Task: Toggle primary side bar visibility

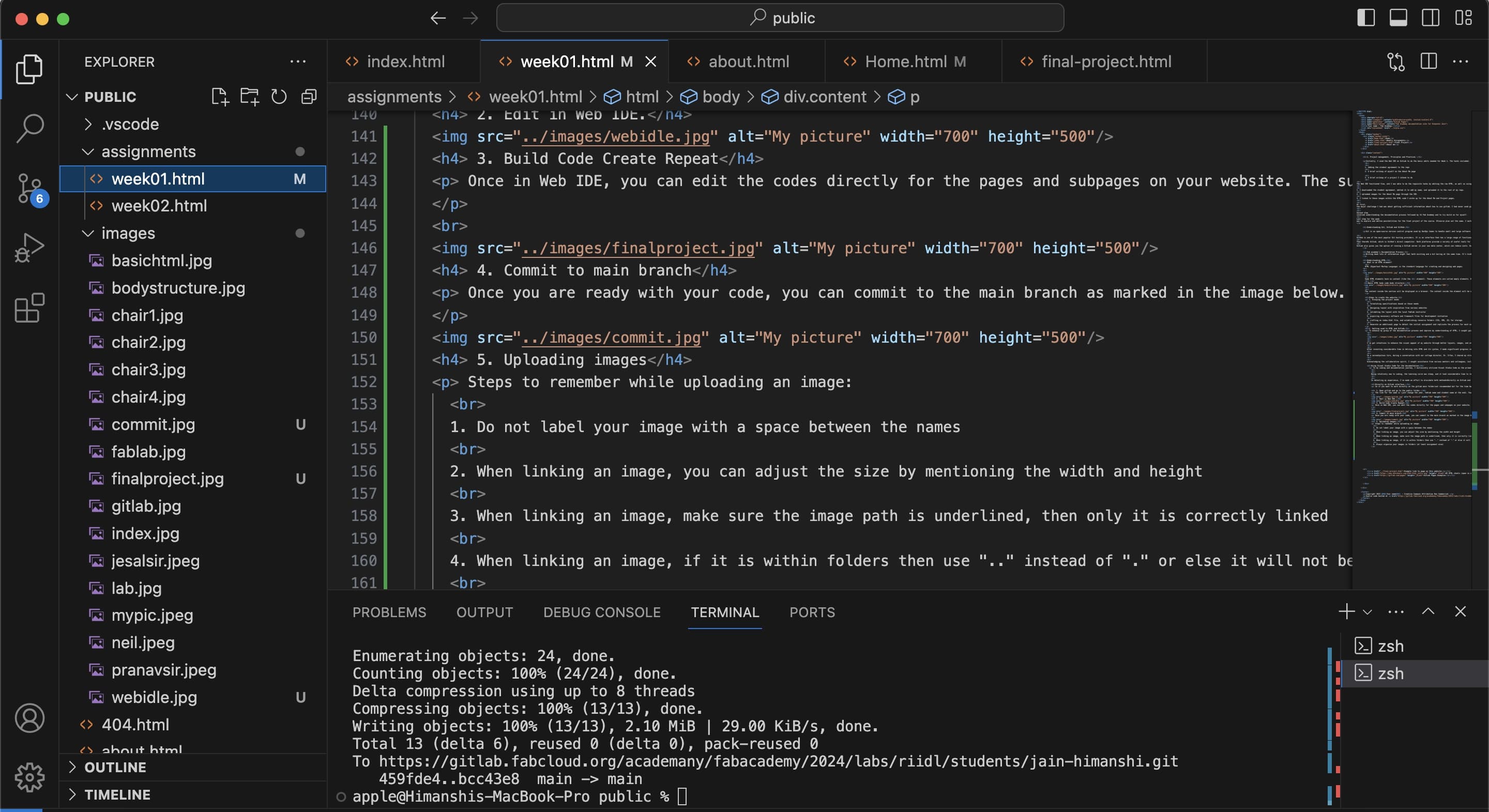Action: 1366,18
